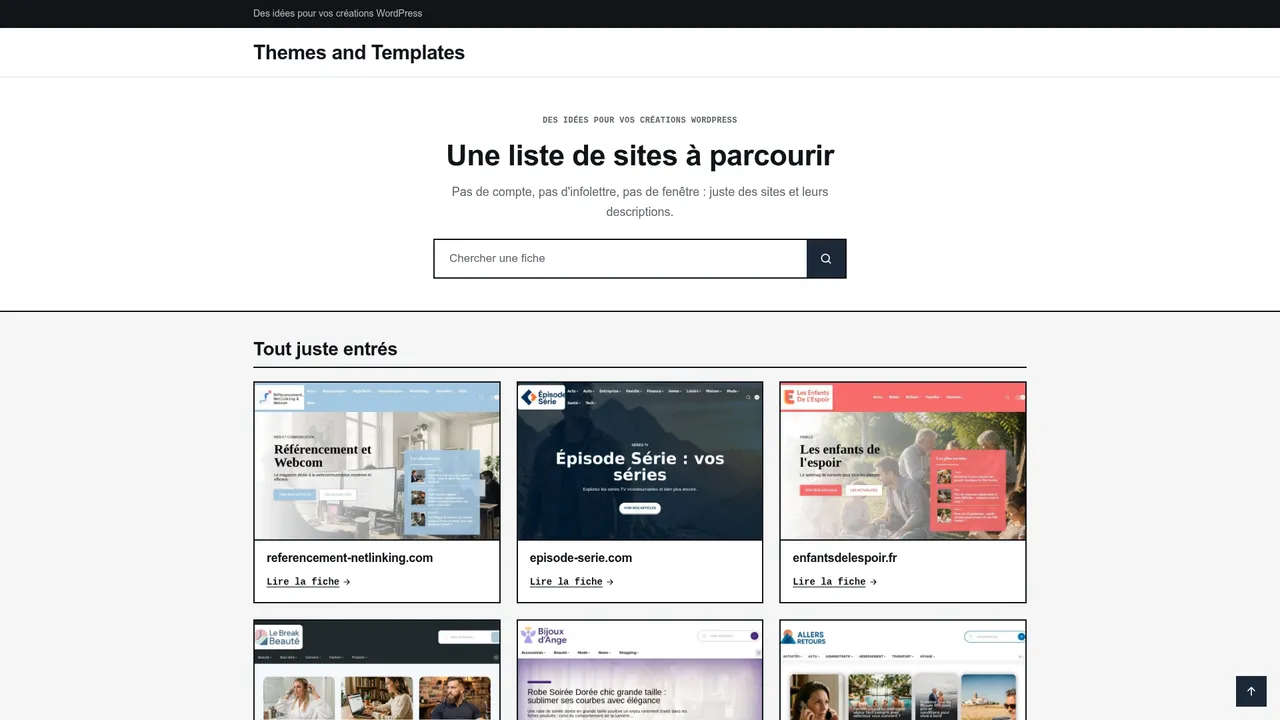The image size is (1280, 720).
Task: Click top bar text 'Des idées pour vos créations WordPress'
Action: click(x=338, y=14)
